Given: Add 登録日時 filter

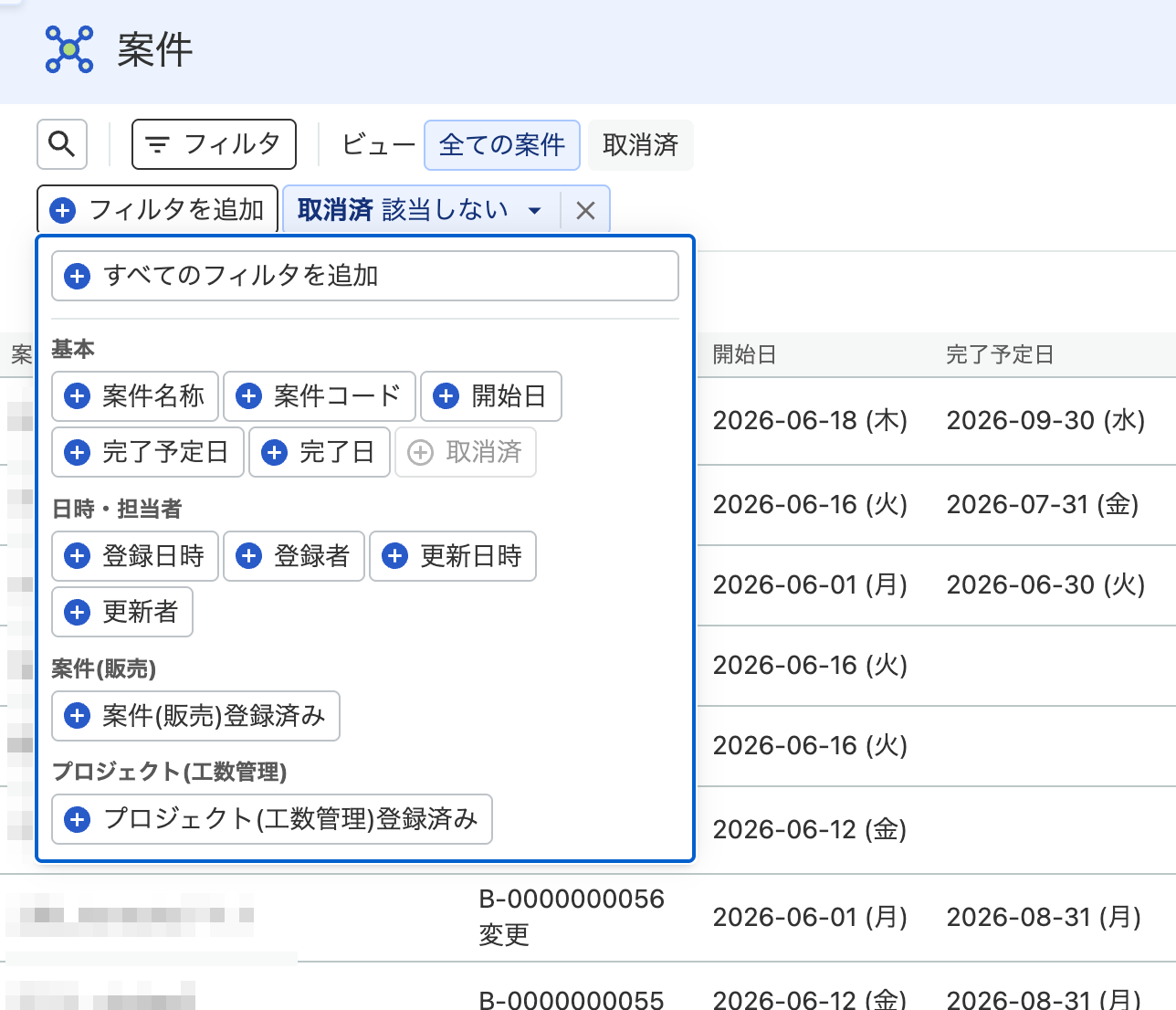Looking at the screenshot, I should [135, 556].
